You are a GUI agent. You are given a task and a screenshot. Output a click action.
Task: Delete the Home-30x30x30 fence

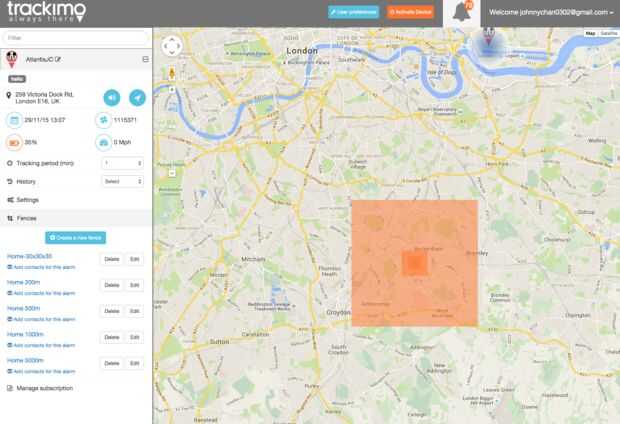click(x=112, y=259)
